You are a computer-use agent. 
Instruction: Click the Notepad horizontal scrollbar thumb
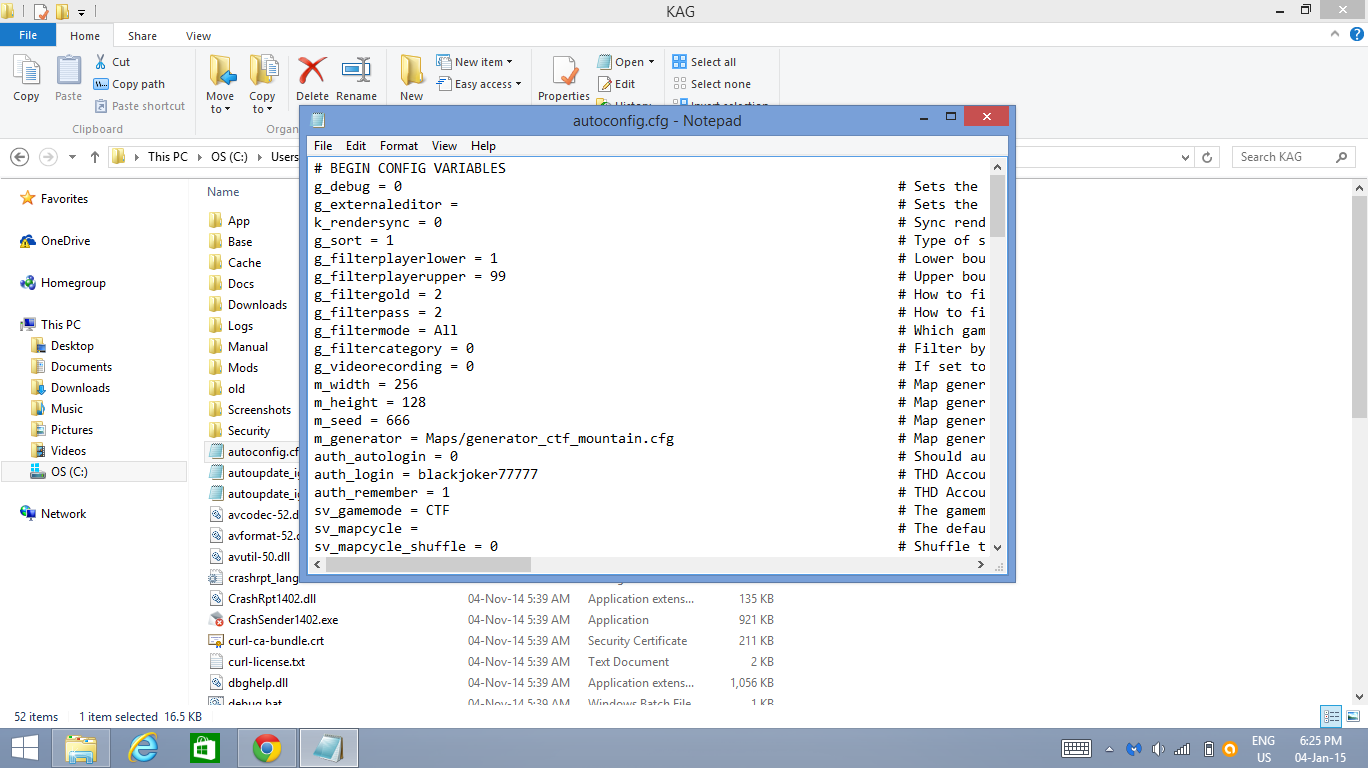click(428, 565)
